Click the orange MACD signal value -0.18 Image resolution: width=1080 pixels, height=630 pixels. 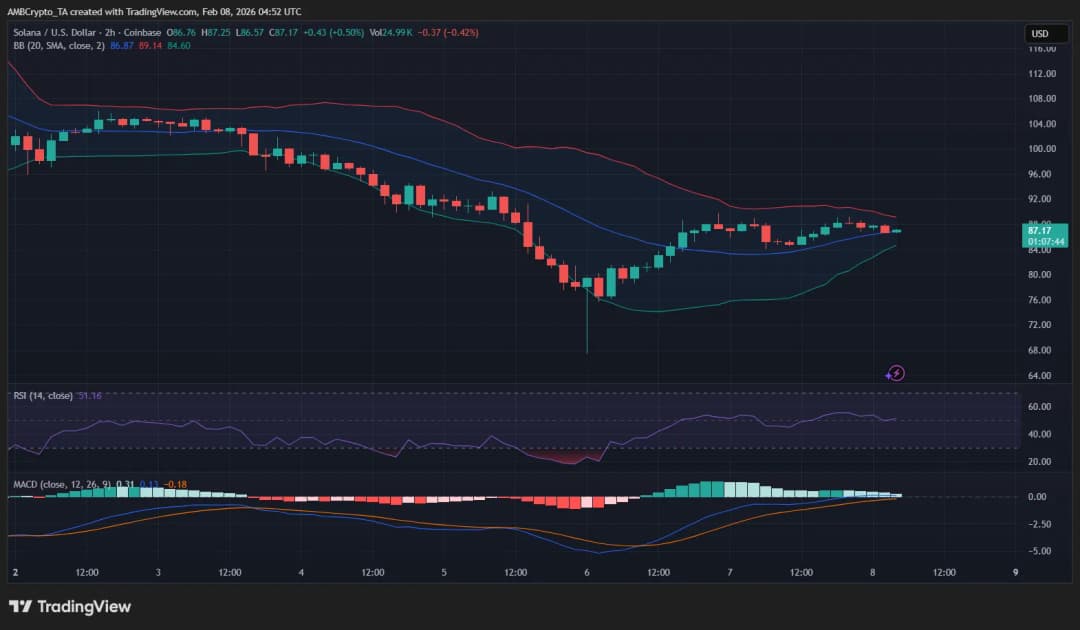(x=176, y=485)
